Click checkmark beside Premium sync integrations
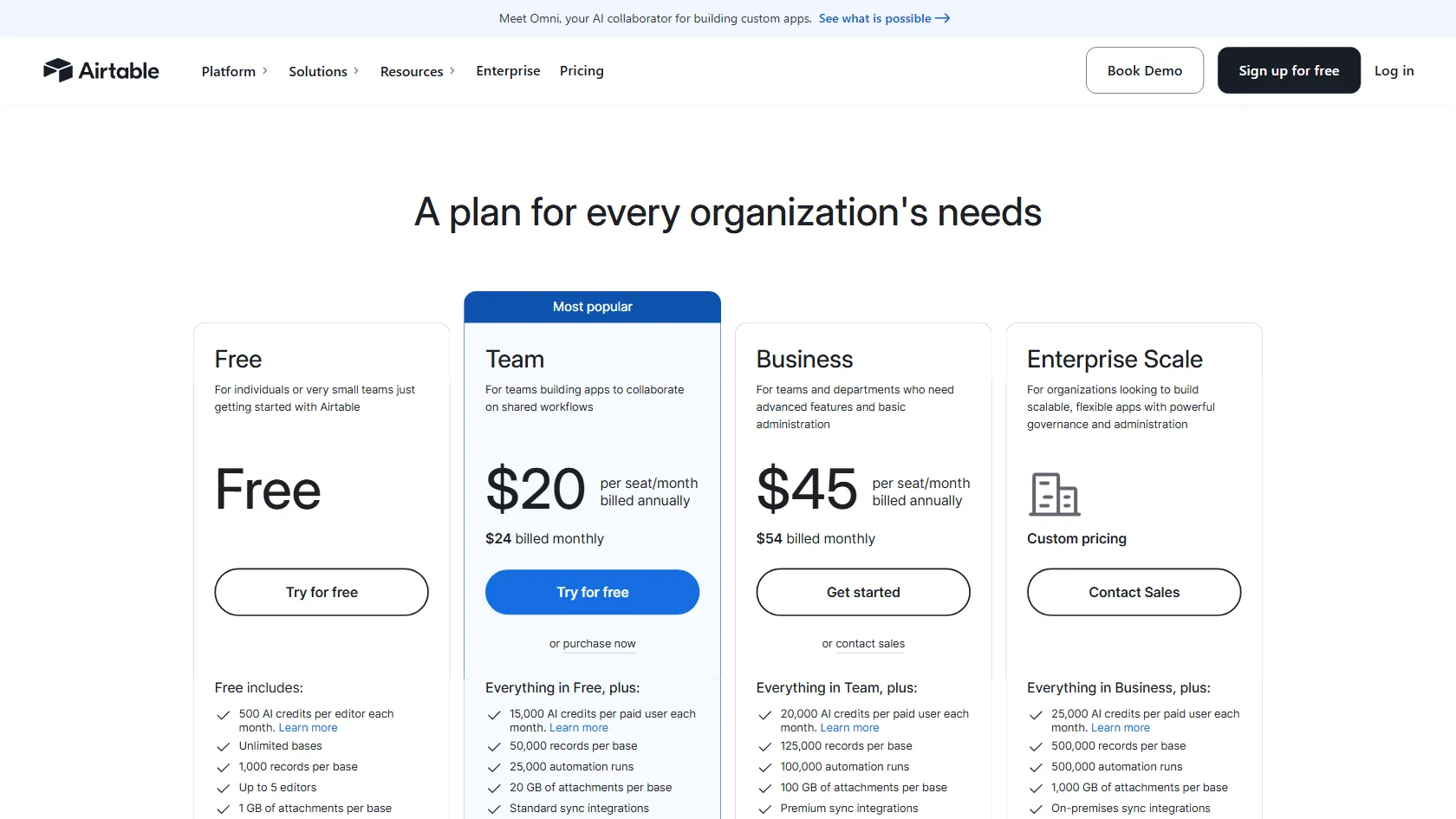 click(x=764, y=809)
